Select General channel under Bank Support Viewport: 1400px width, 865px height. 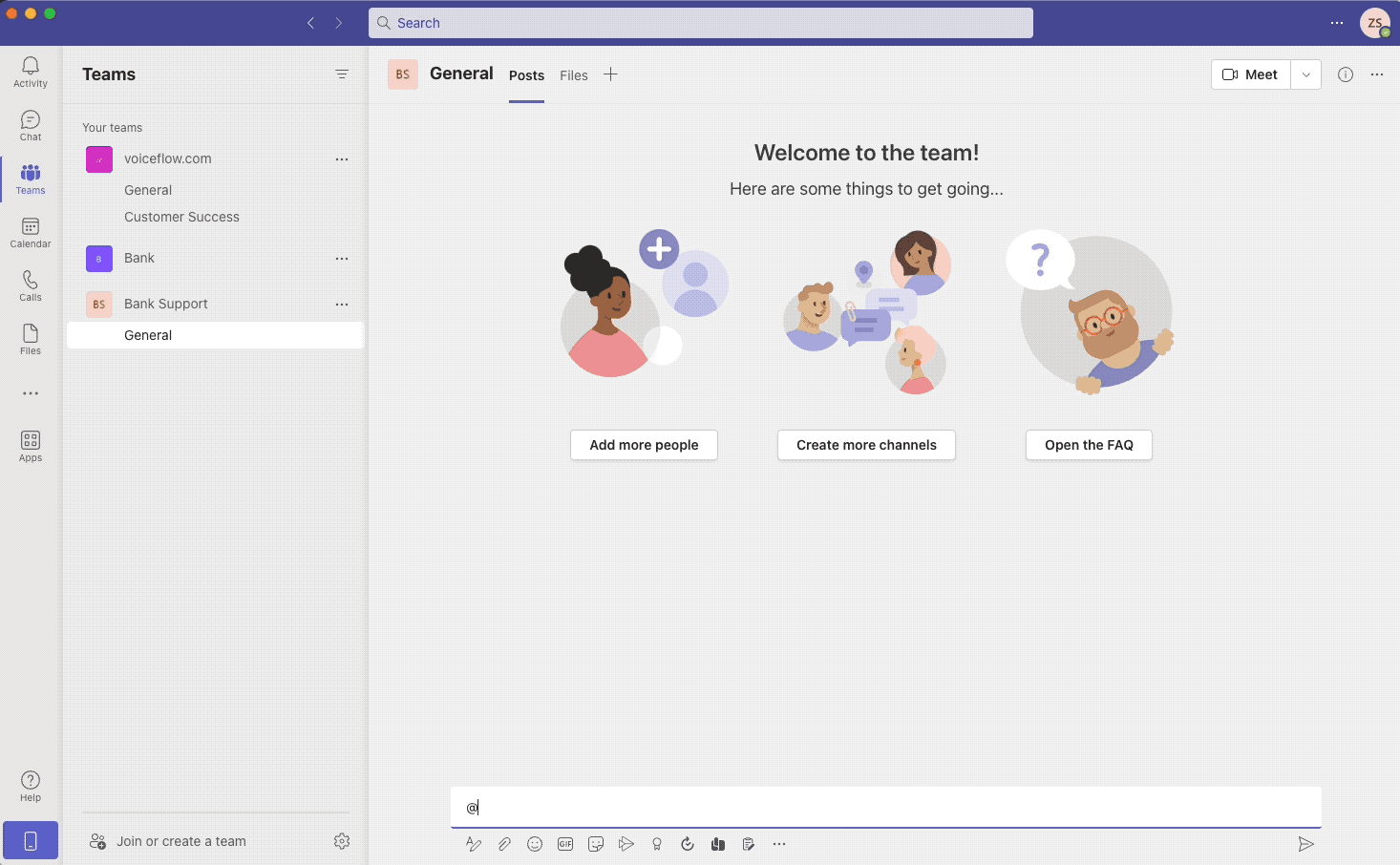click(x=215, y=335)
